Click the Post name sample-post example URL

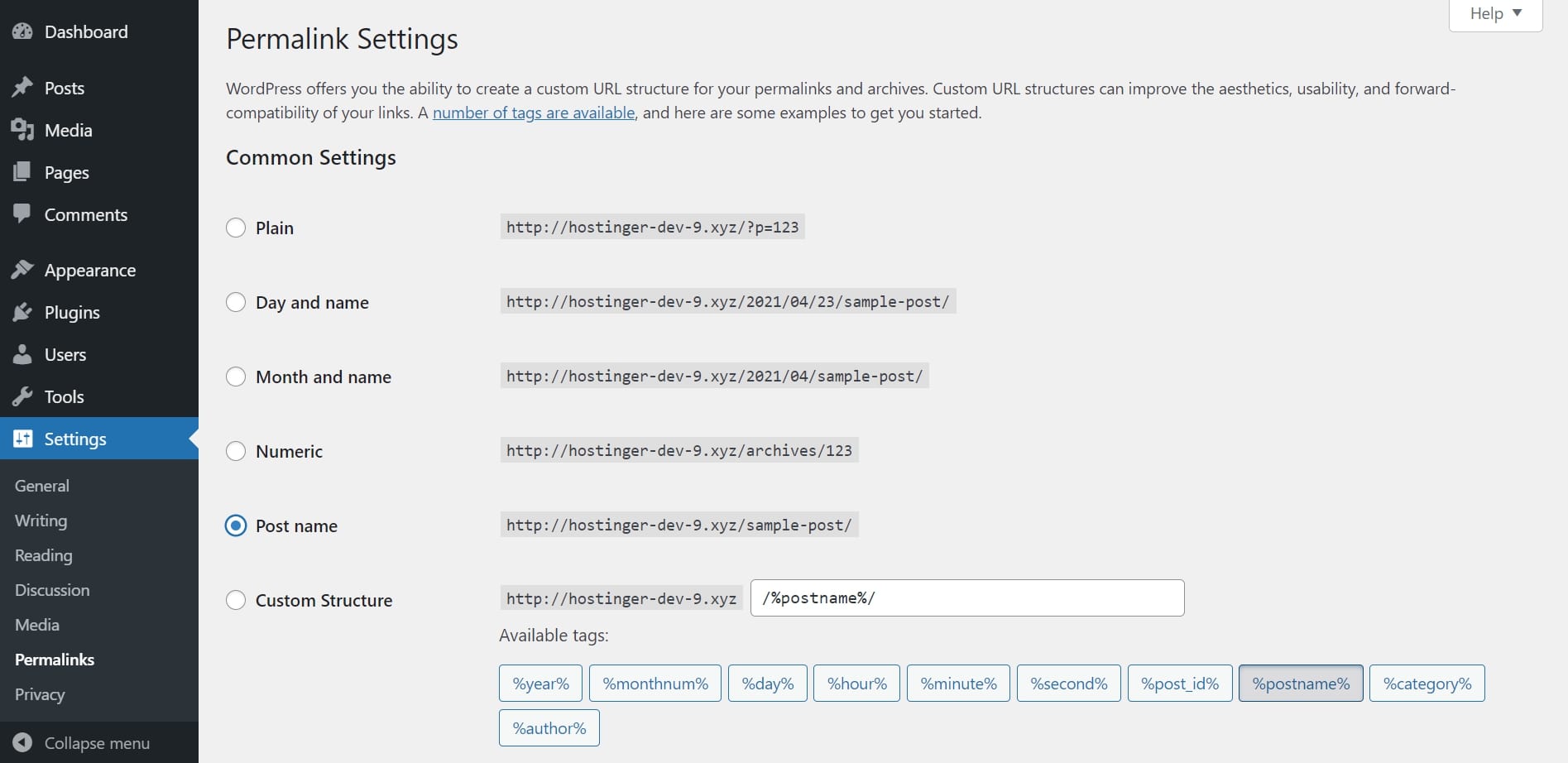679,525
